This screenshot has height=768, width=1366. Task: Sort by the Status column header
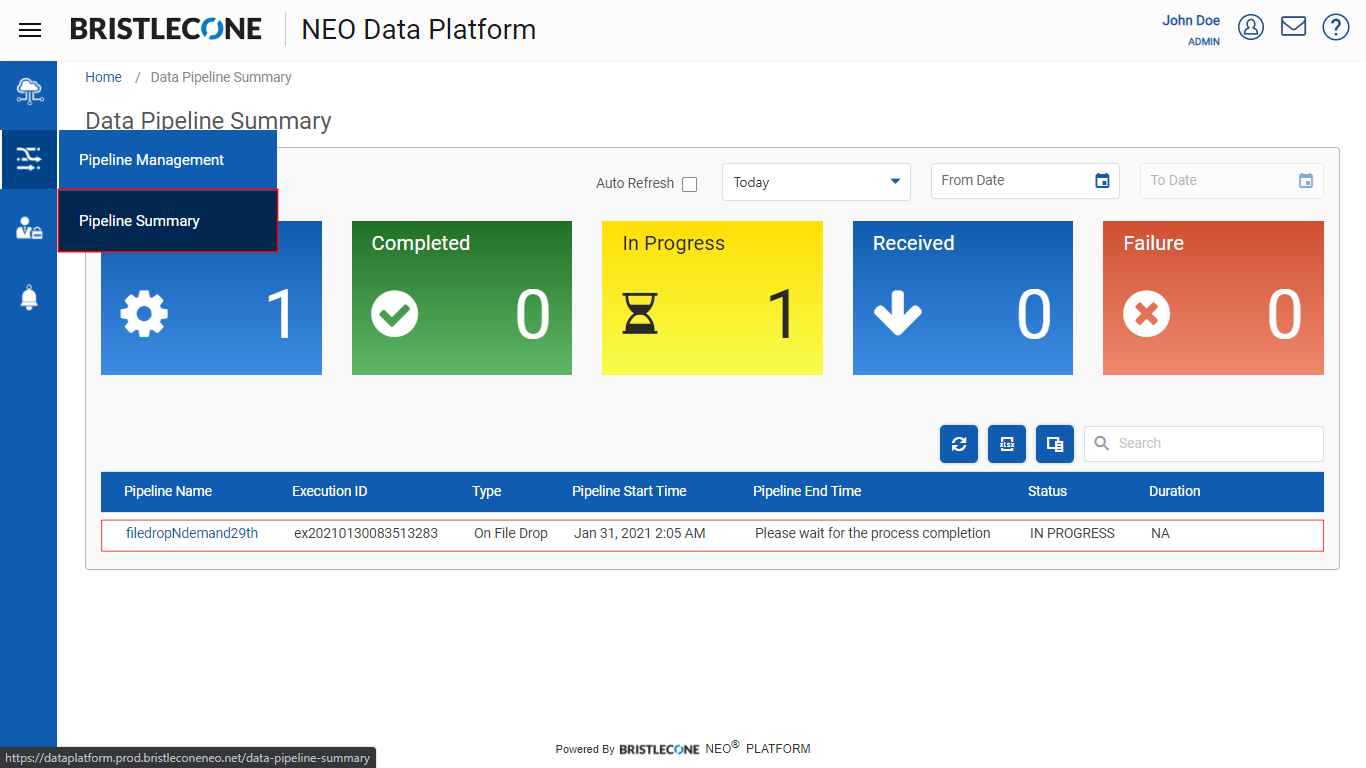coord(1047,491)
